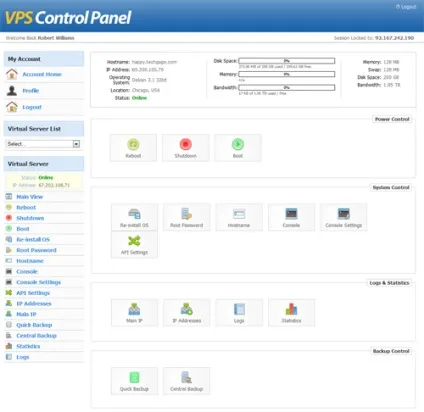Click the Logout link in the top header
Screen dimensions: 424x412
click(x=406, y=7)
